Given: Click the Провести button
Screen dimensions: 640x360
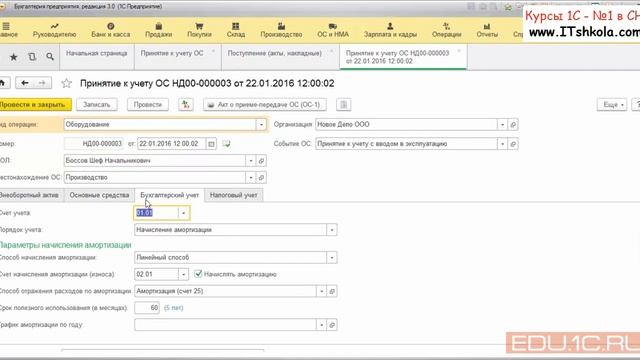Looking at the screenshot, I should tap(148, 104).
